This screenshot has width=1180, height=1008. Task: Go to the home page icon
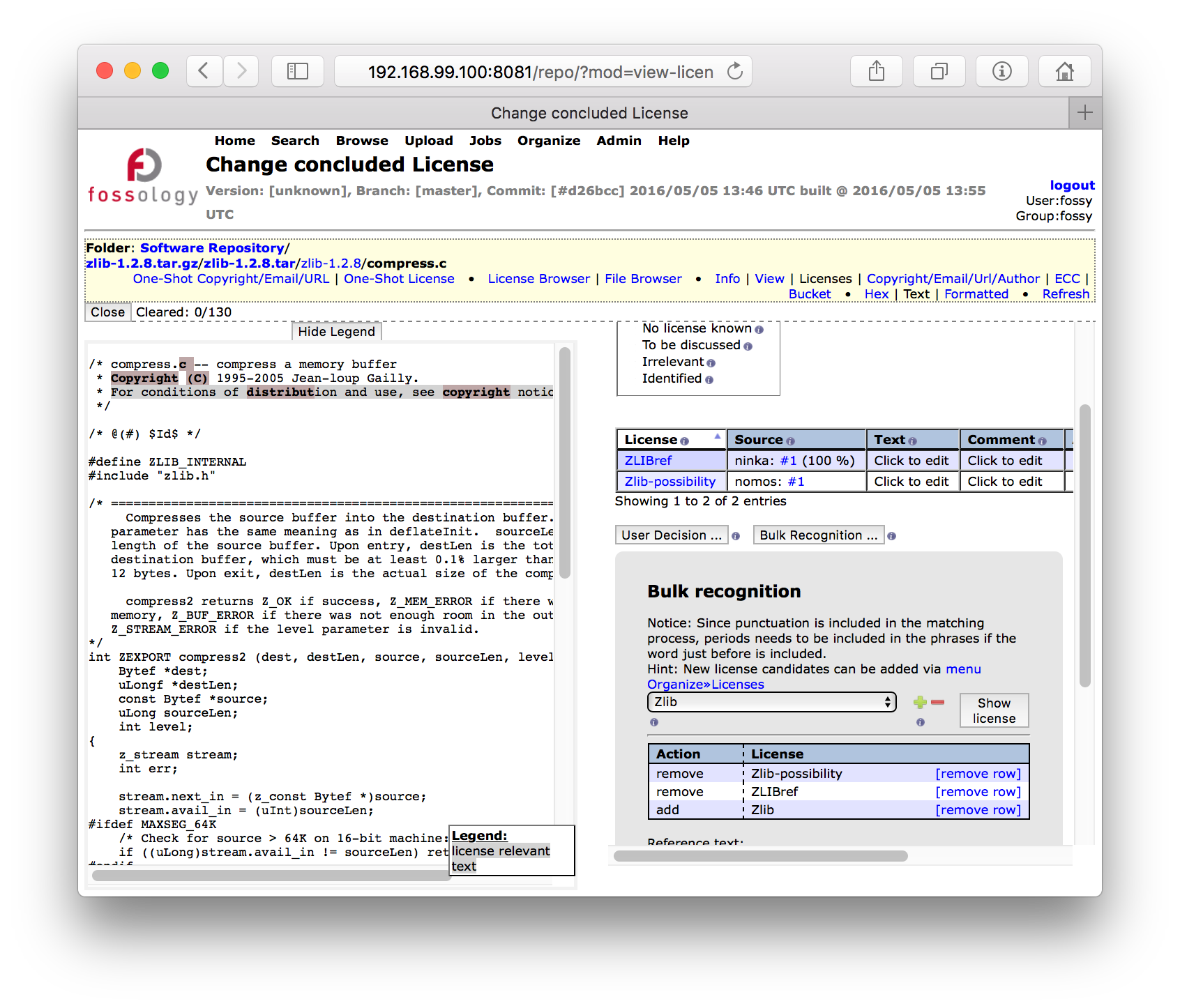coord(1065,71)
